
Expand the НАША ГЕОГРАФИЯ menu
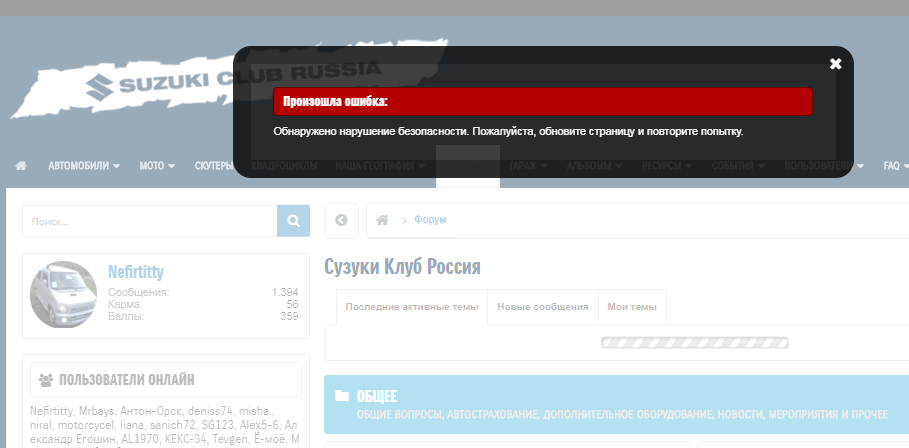point(380,166)
